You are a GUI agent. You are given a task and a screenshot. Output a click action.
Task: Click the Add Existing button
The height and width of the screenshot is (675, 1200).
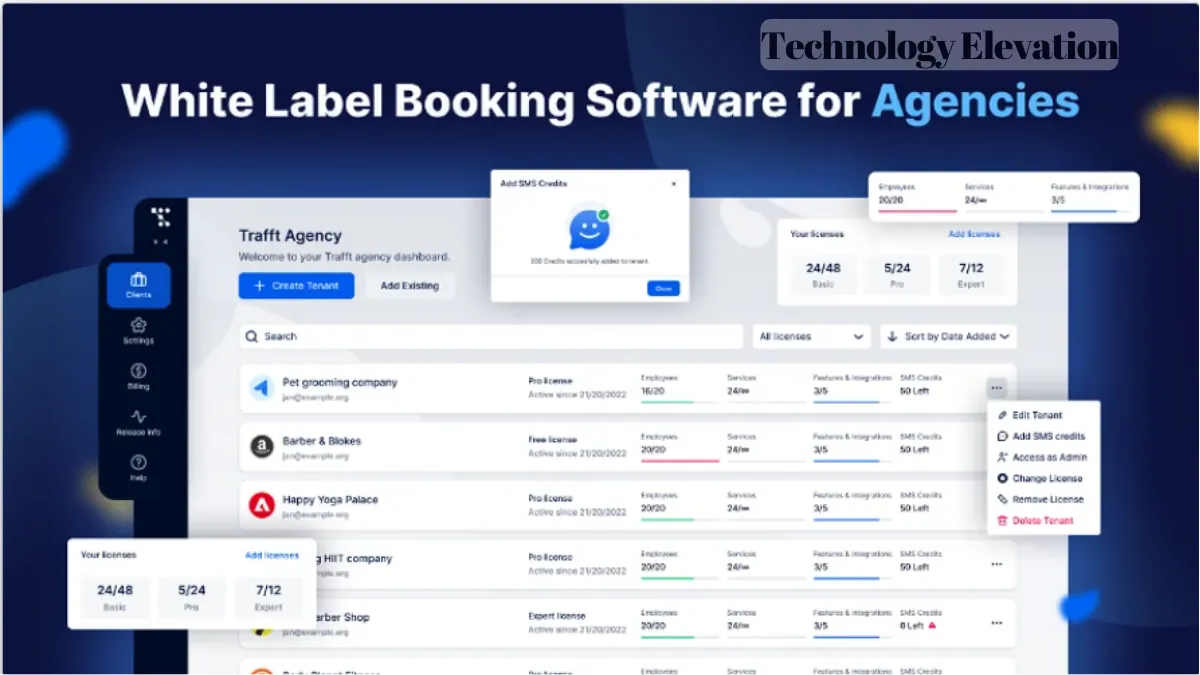point(409,286)
